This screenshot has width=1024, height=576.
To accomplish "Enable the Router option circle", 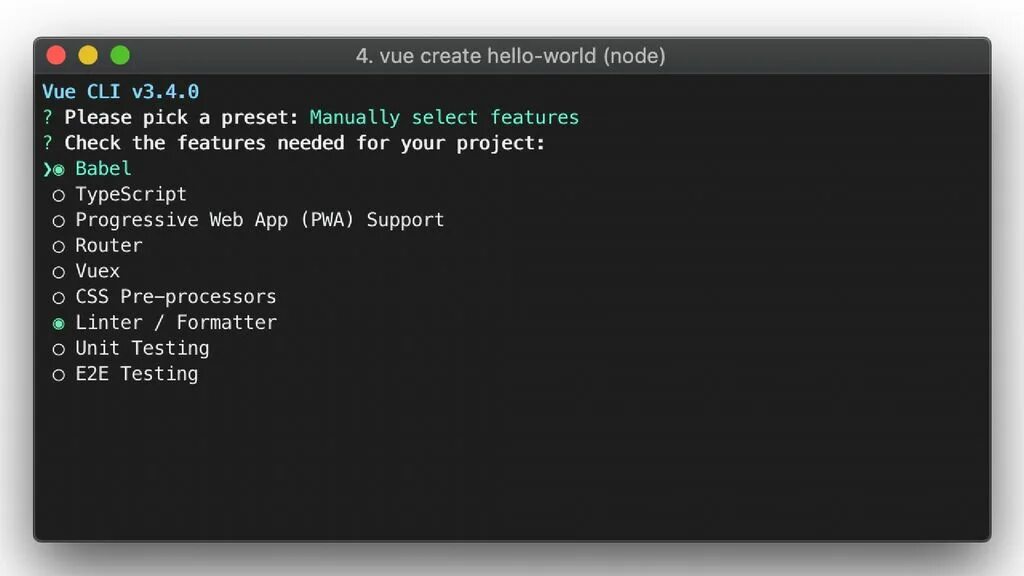I will tap(59, 246).
